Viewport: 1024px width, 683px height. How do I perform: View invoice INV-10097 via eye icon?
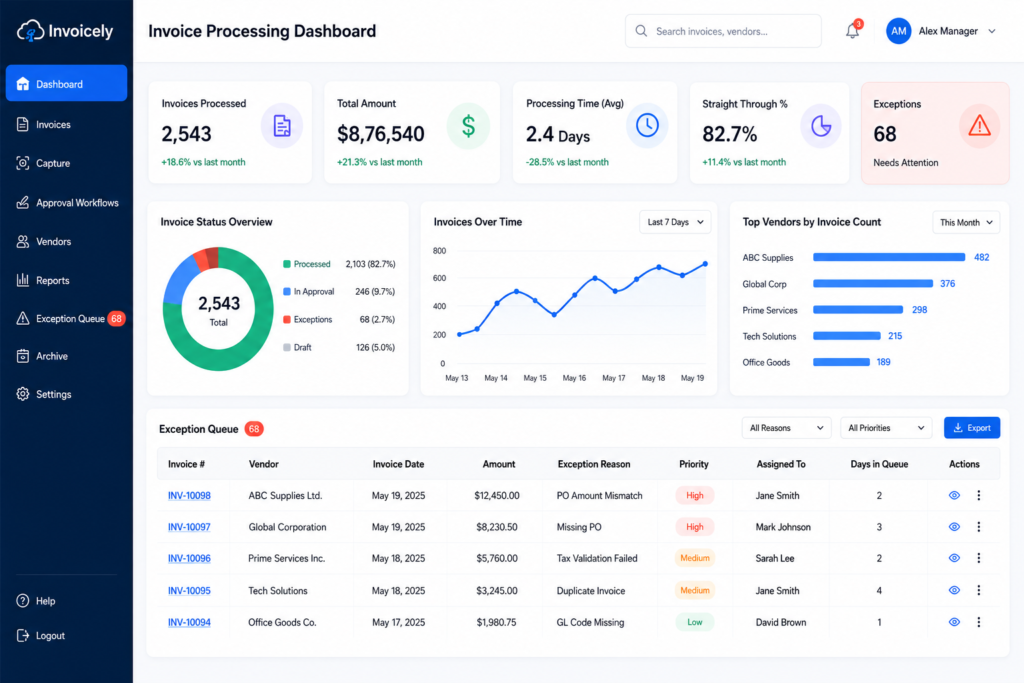coord(954,527)
